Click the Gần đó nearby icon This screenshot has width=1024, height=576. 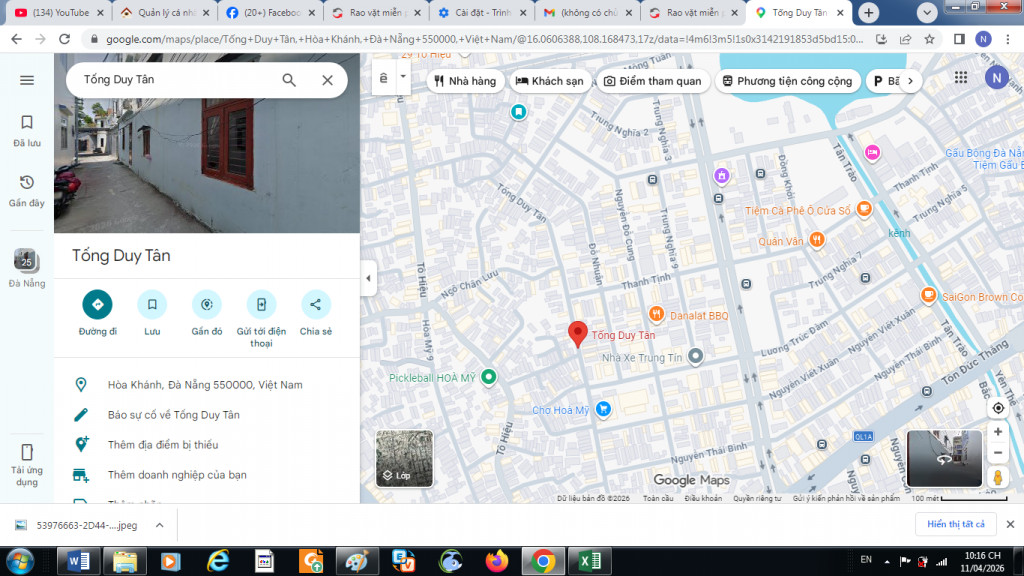(207, 304)
